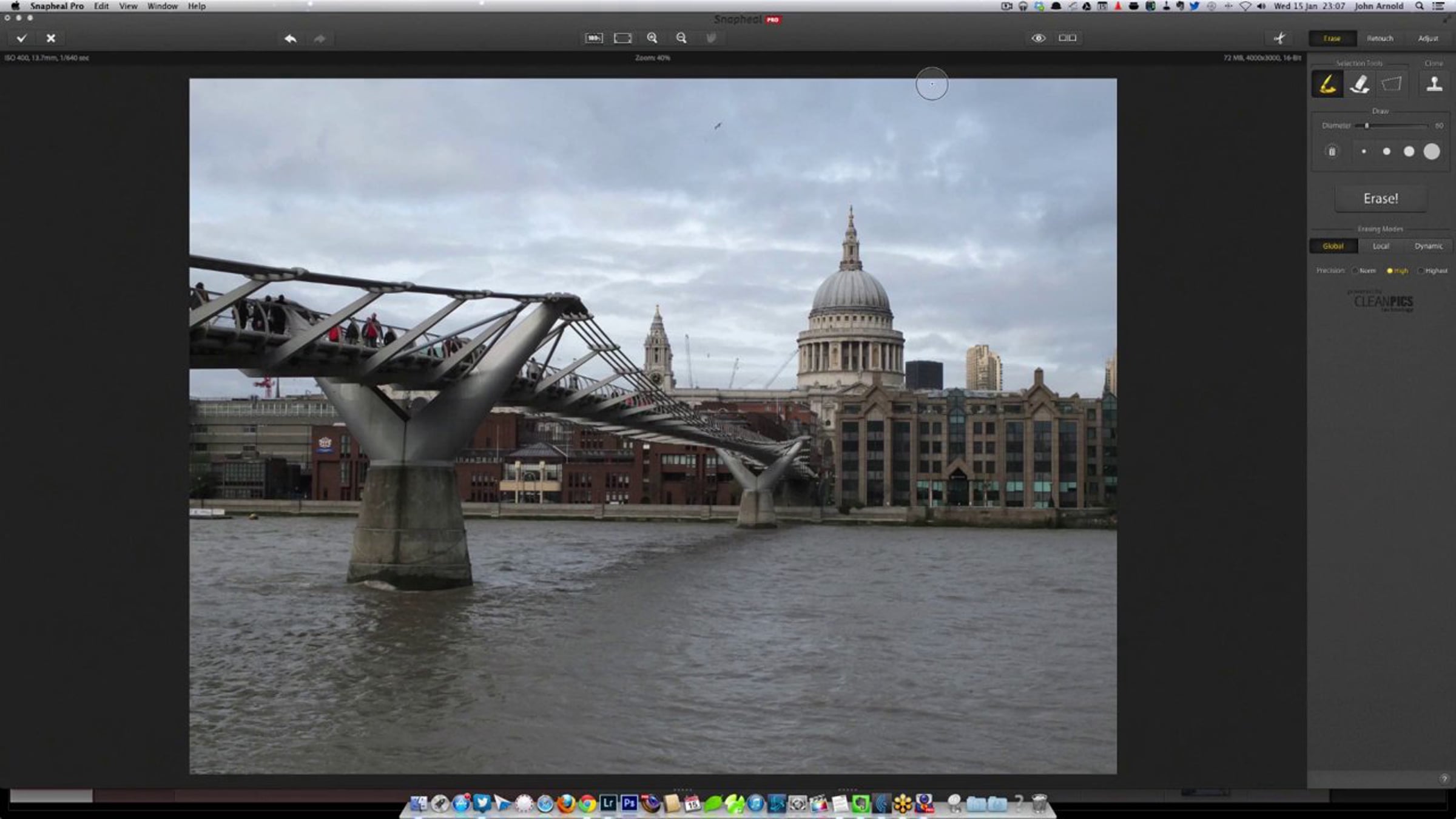Click the undo arrow in toolbar

tap(291, 38)
